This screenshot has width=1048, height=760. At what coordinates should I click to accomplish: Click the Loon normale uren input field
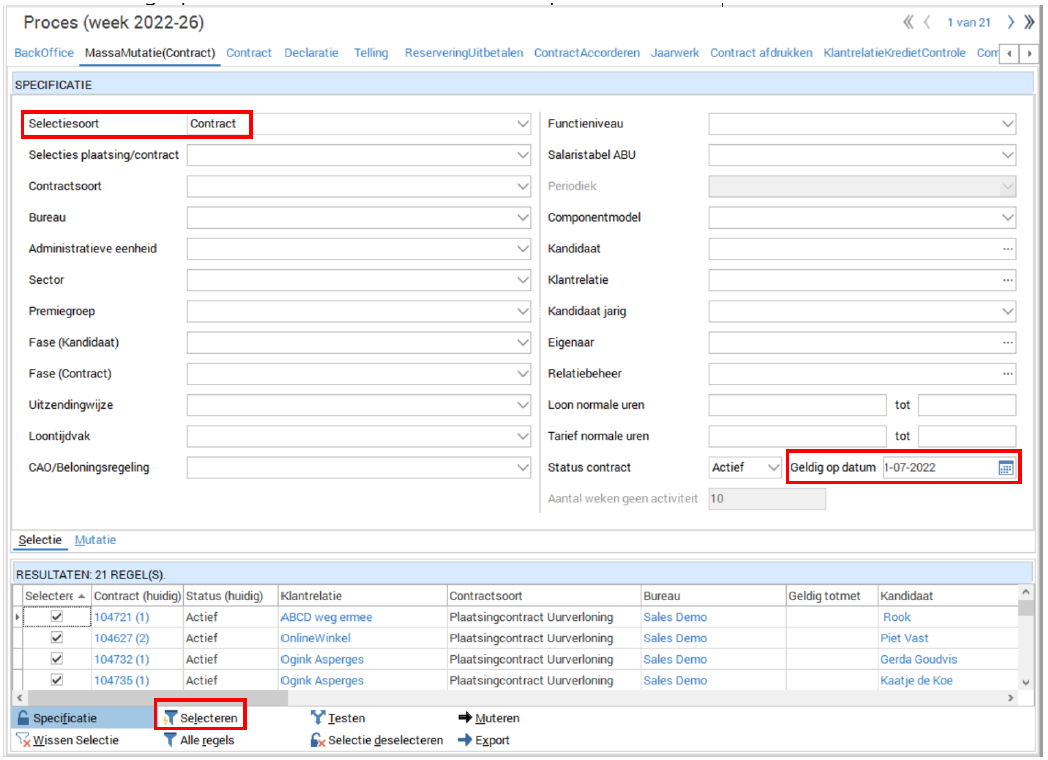click(x=797, y=405)
